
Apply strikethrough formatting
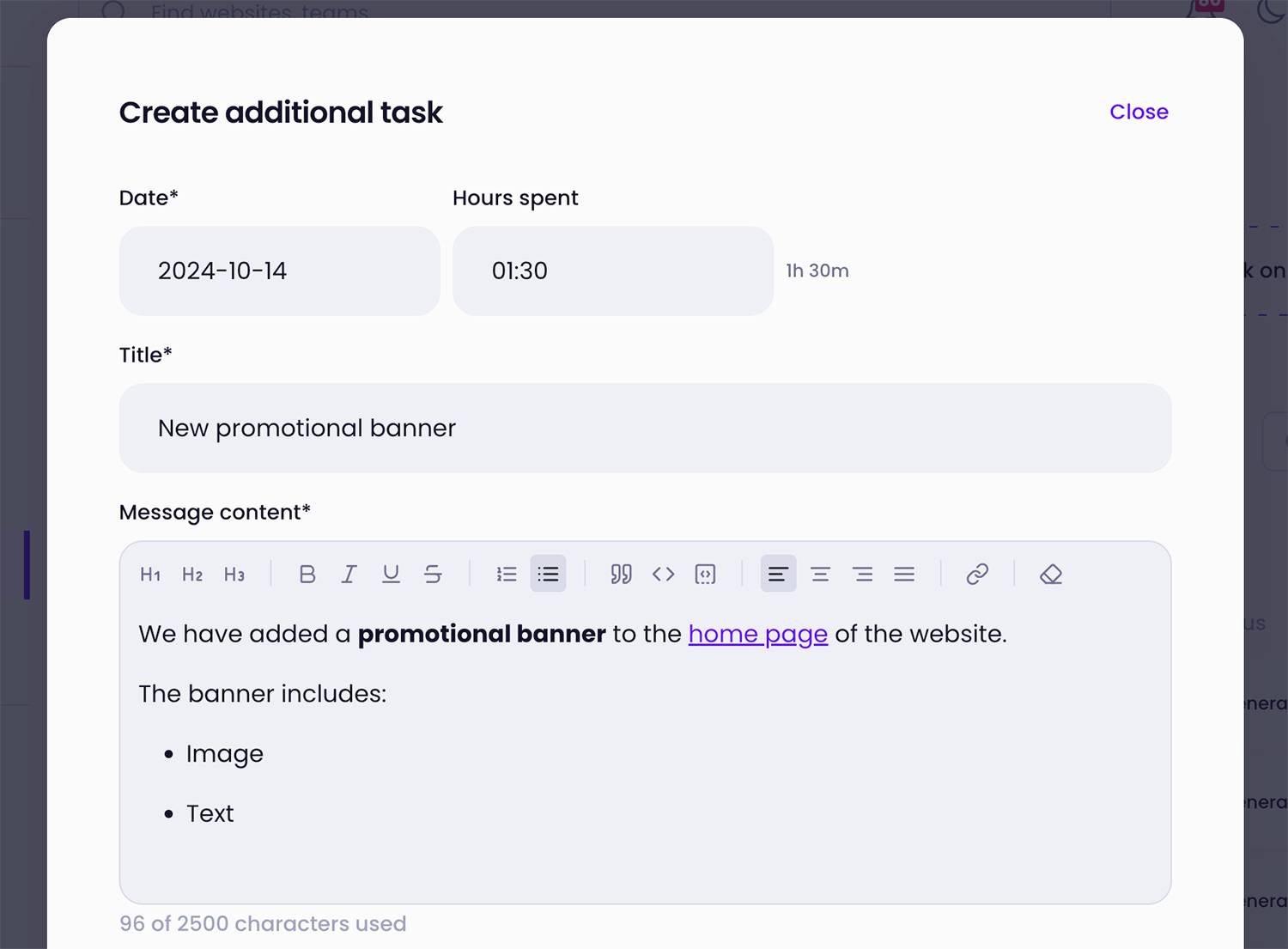(433, 574)
